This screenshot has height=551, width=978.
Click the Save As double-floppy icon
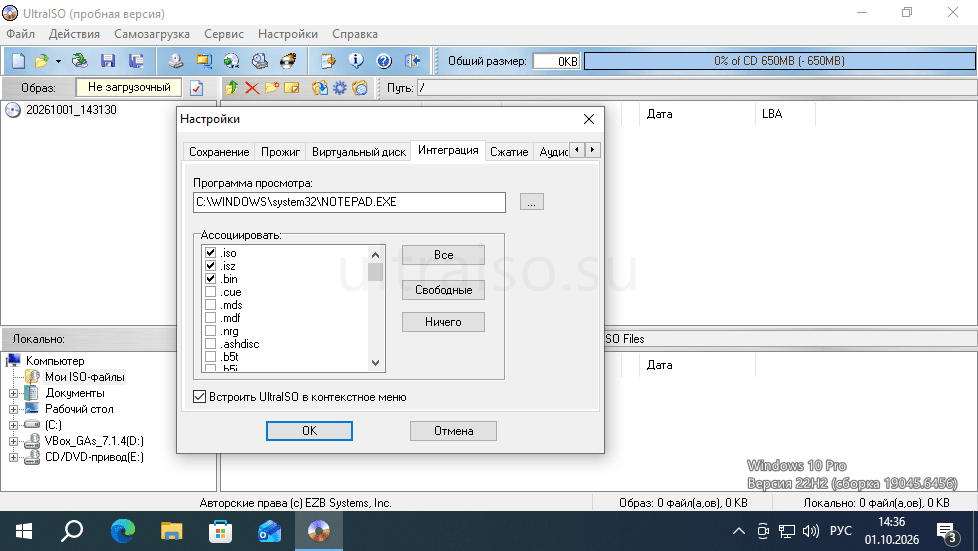136,61
